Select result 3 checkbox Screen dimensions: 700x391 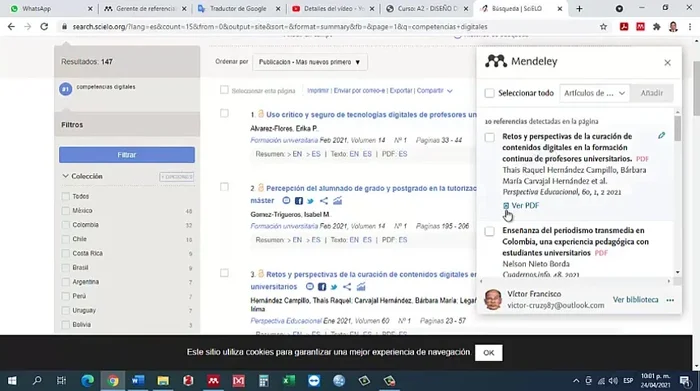click(224, 273)
